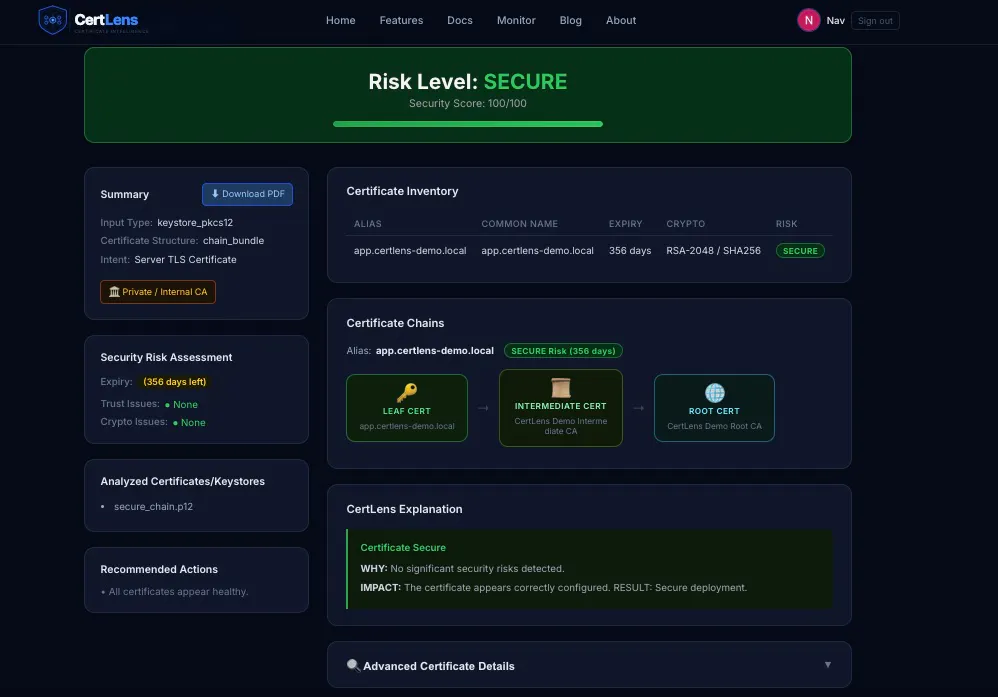Click the Certificate Chains heading
This screenshot has height=697, width=998.
(395, 323)
